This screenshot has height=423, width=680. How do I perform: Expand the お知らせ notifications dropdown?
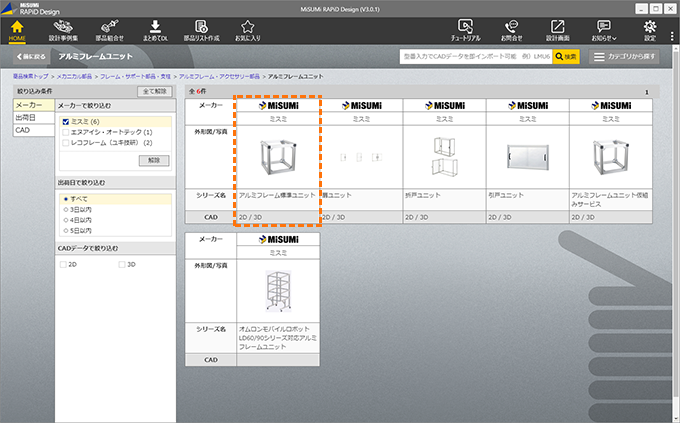pyautogui.click(x=604, y=29)
